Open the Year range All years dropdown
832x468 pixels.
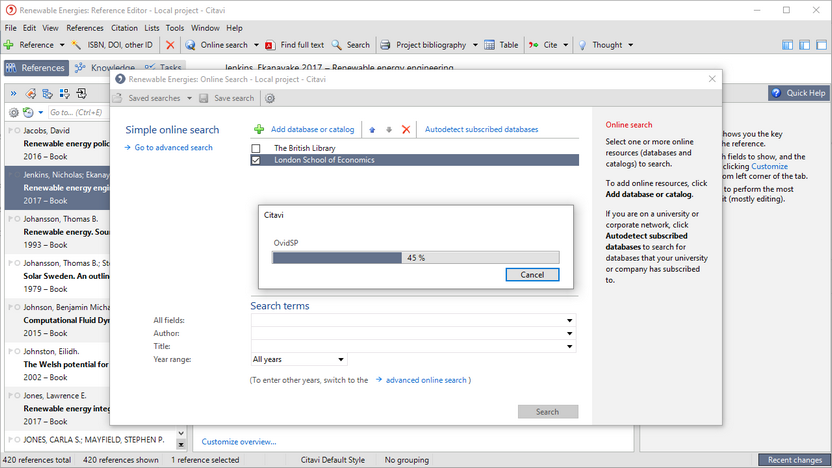[299, 359]
